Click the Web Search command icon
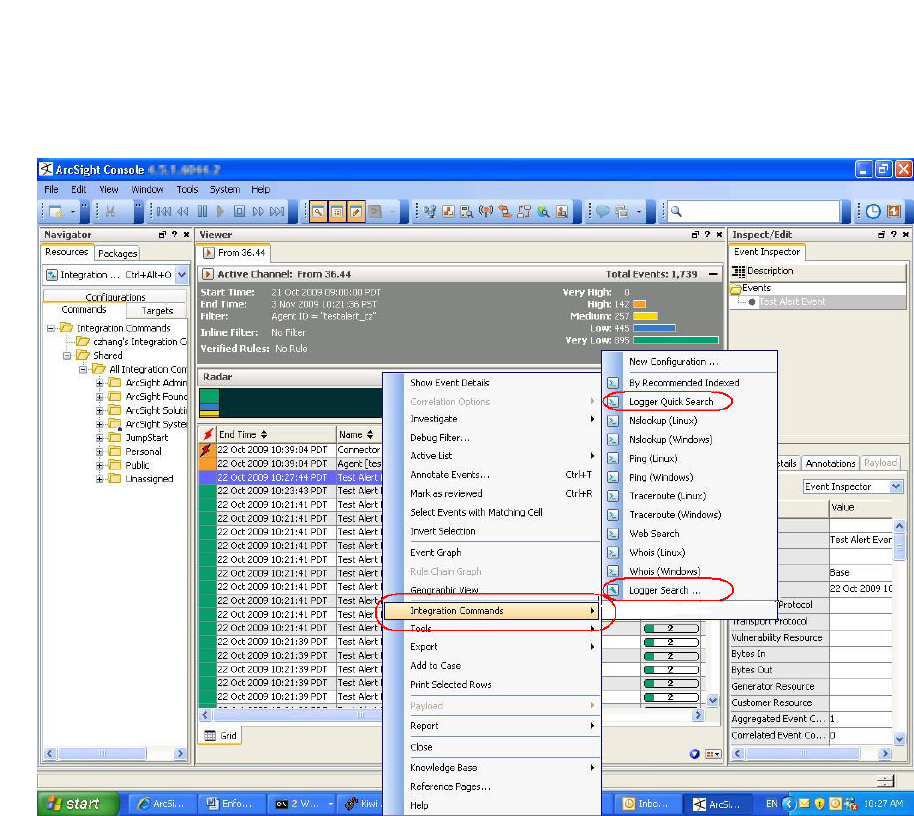Image resolution: width=914 pixels, height=816 pixels. 613,534
